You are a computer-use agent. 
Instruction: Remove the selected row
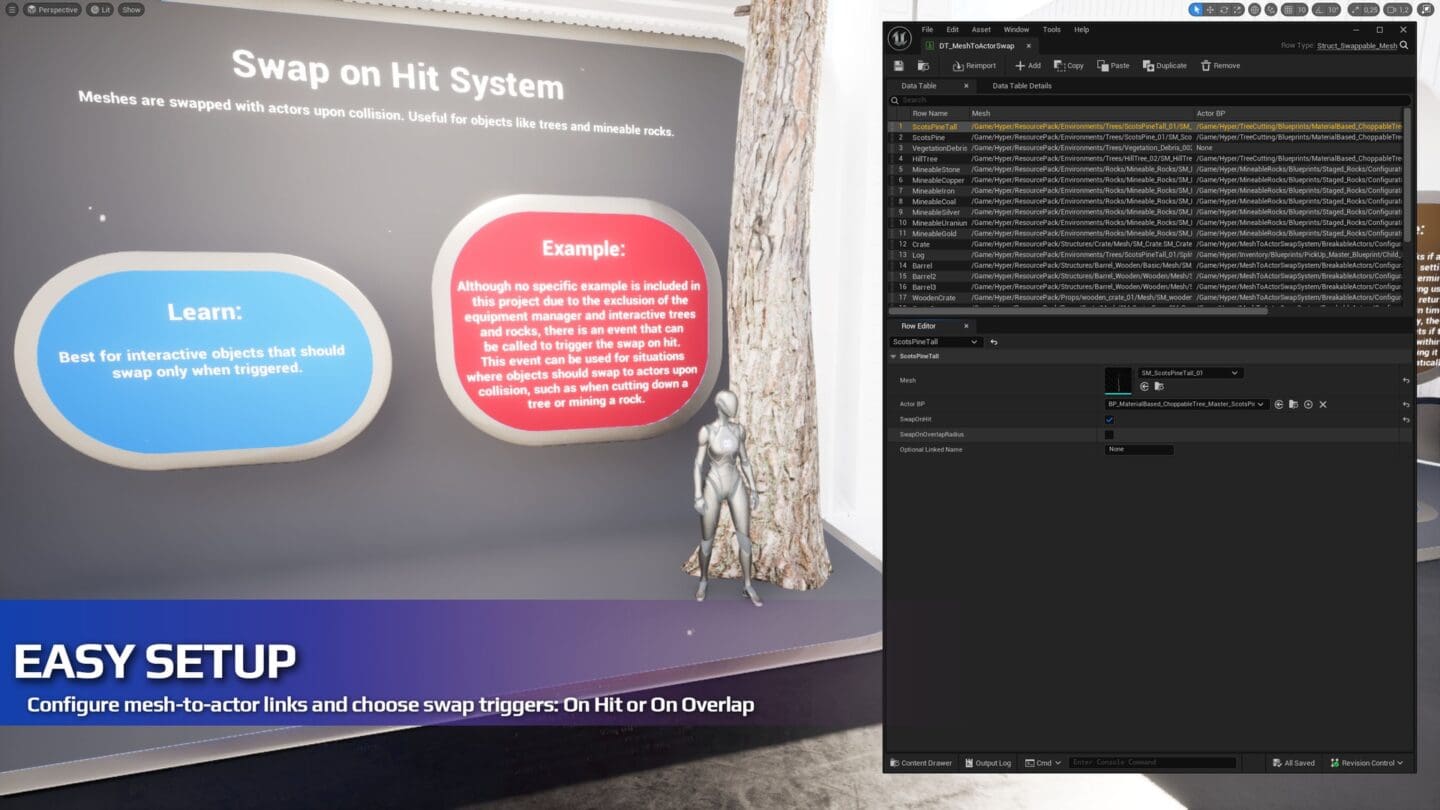pyautogui.click(x=1220, y=66)
